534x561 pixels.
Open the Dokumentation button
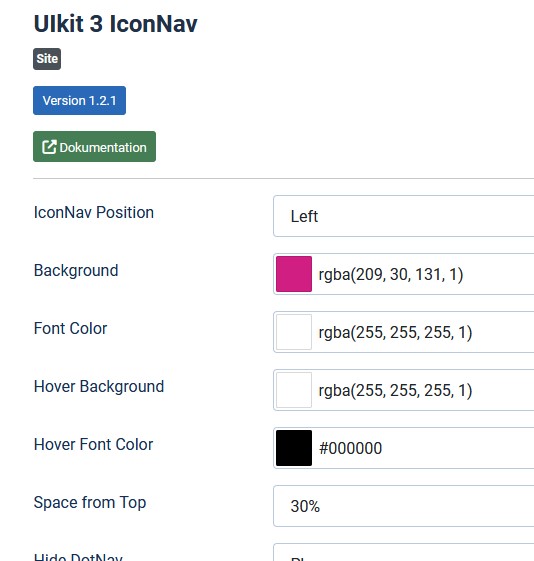pyautogui.click(x=94, y=147)
